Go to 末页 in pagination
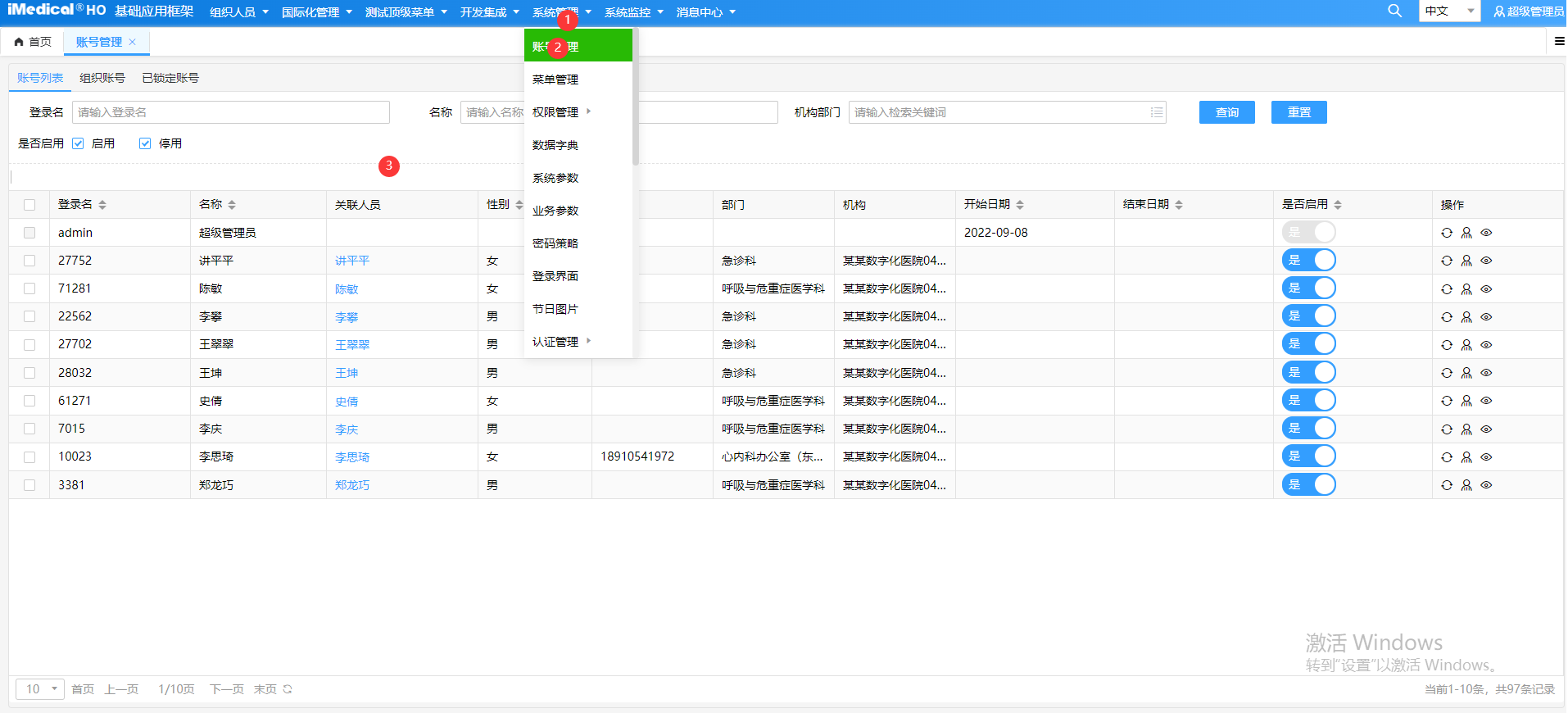Screen dimensions: 1568x713 point(265,689)
